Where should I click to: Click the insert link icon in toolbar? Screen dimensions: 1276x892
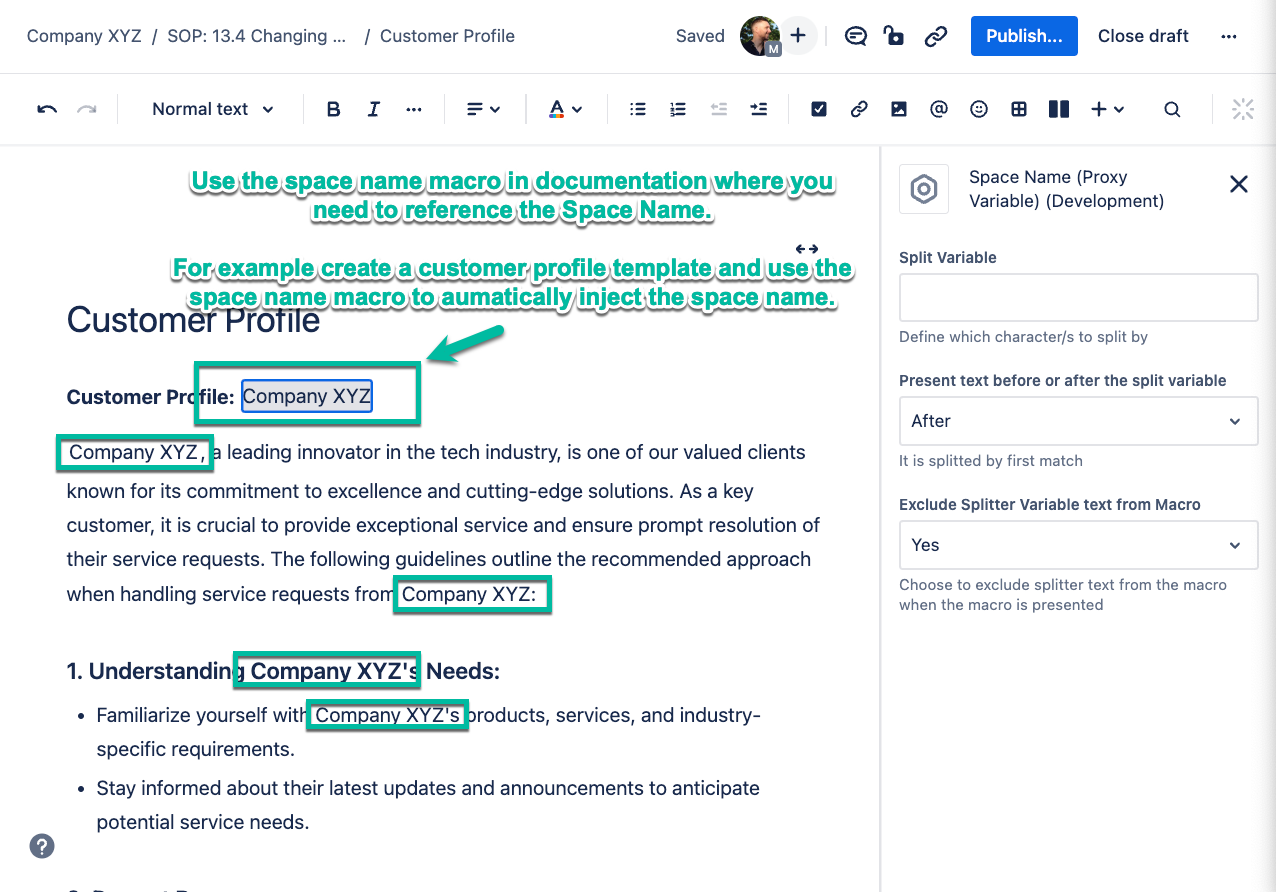pyautogui.click(x=859, y=110)
